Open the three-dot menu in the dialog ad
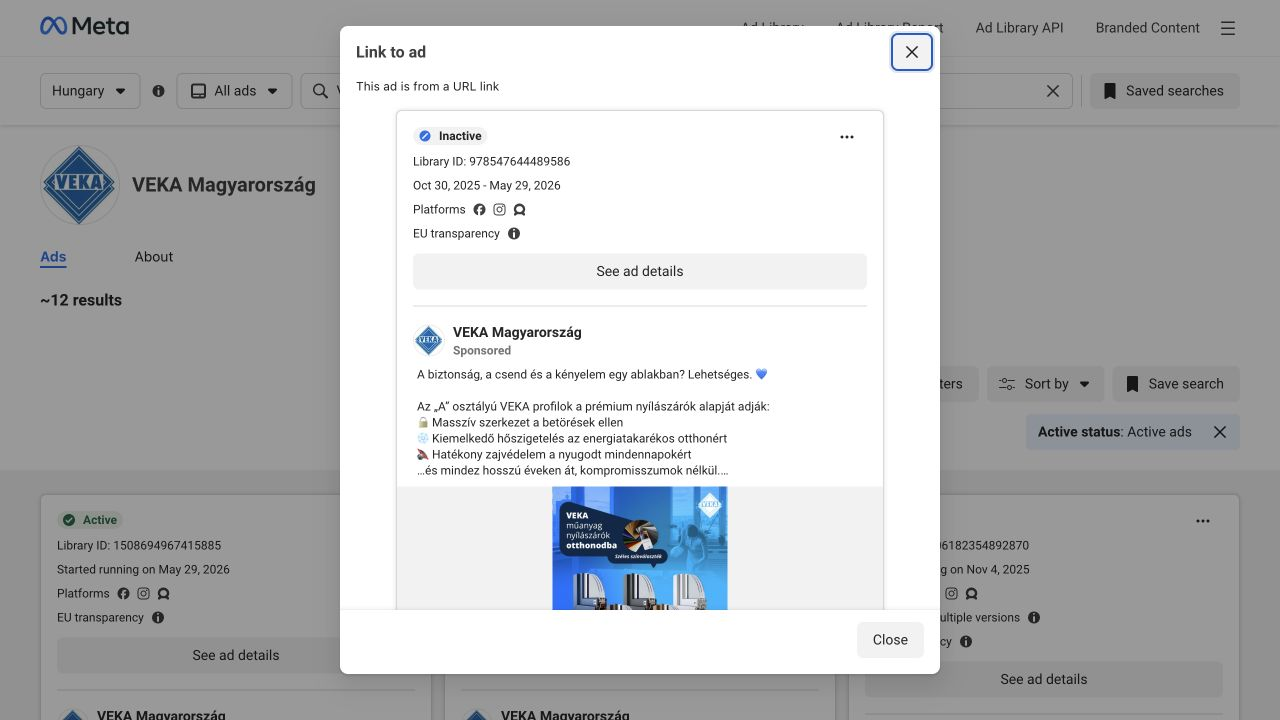1280x720 pixels. click(847, 137)
